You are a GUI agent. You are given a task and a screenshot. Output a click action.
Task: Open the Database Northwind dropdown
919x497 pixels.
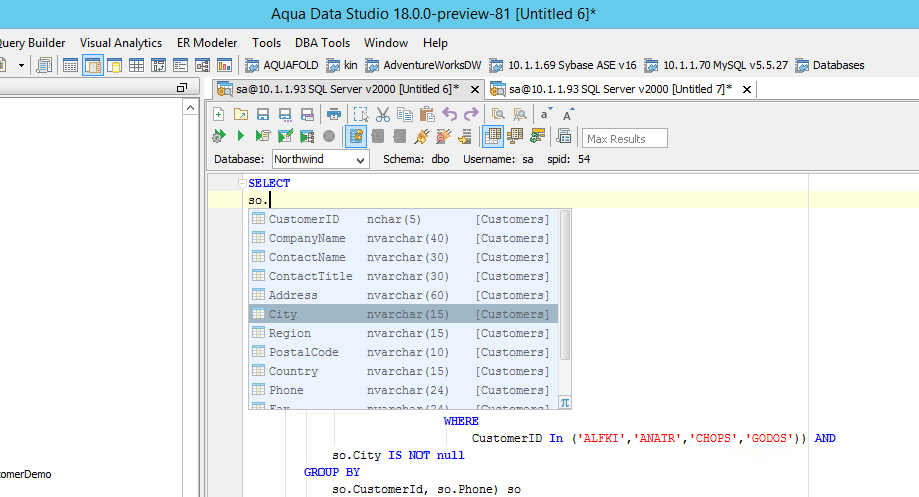click(321, 159)
